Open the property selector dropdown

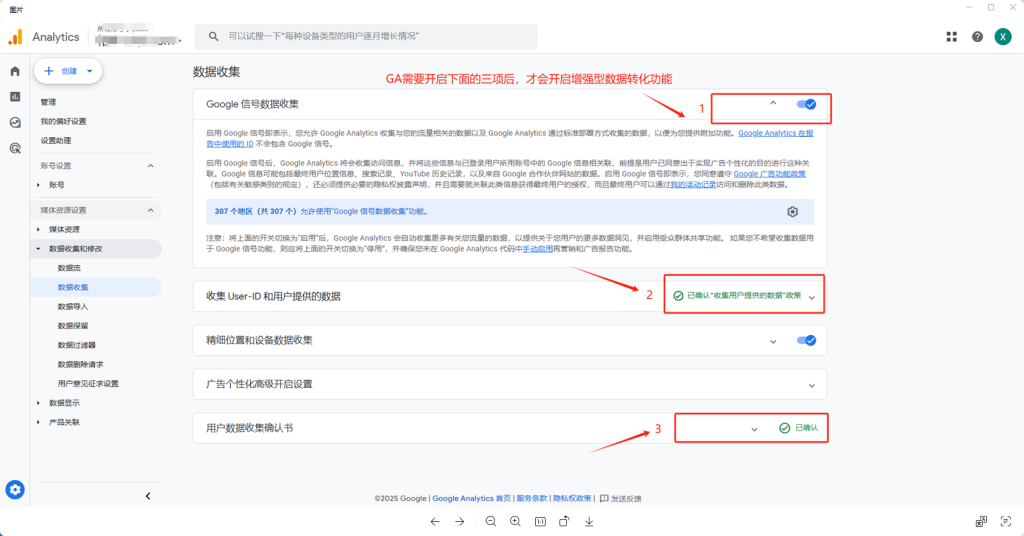[138, 37]
